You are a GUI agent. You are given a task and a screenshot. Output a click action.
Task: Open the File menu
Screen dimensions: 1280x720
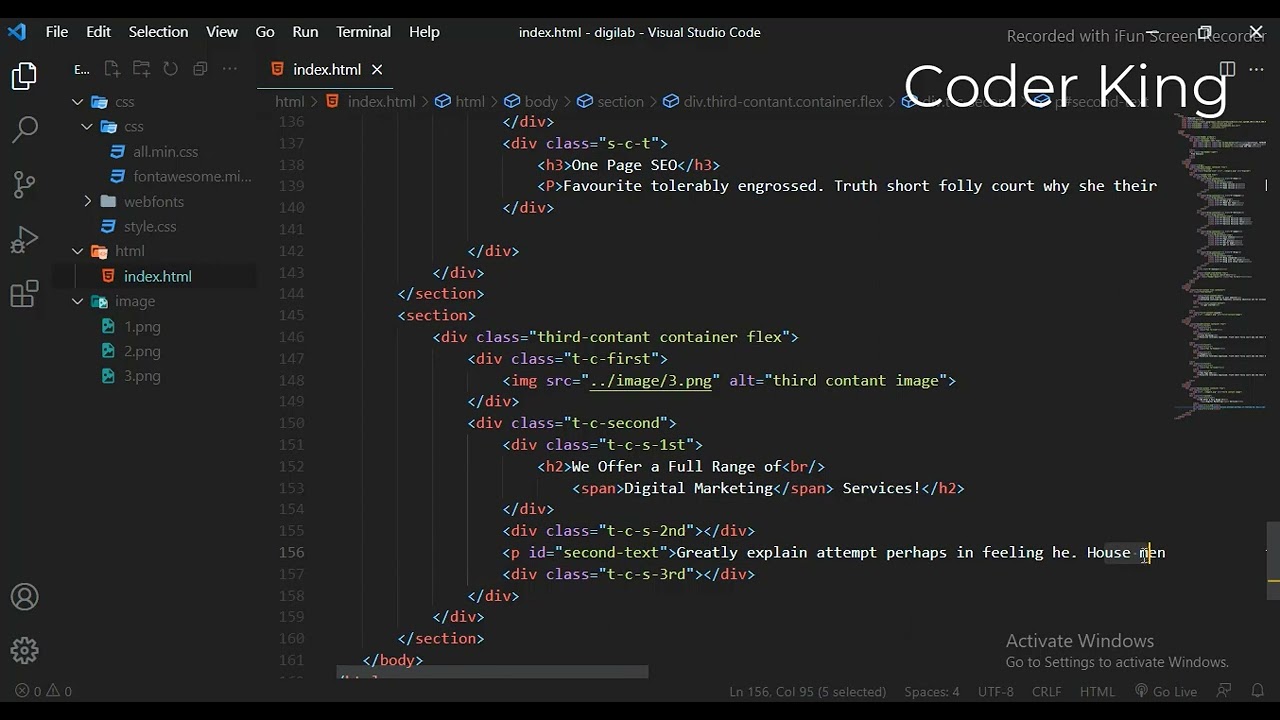(57, 32)
